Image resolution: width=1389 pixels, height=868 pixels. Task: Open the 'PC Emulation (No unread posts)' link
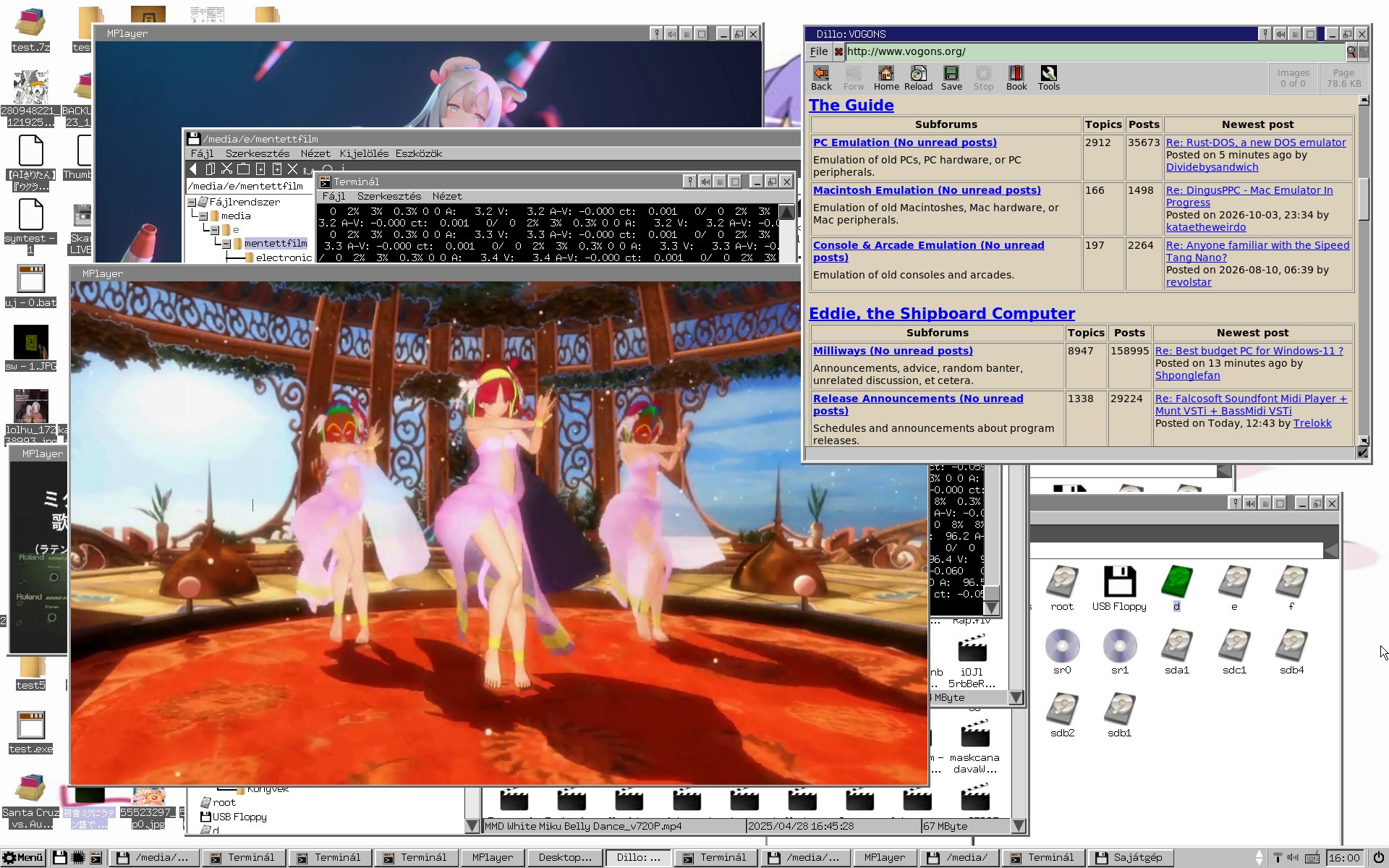904,142
